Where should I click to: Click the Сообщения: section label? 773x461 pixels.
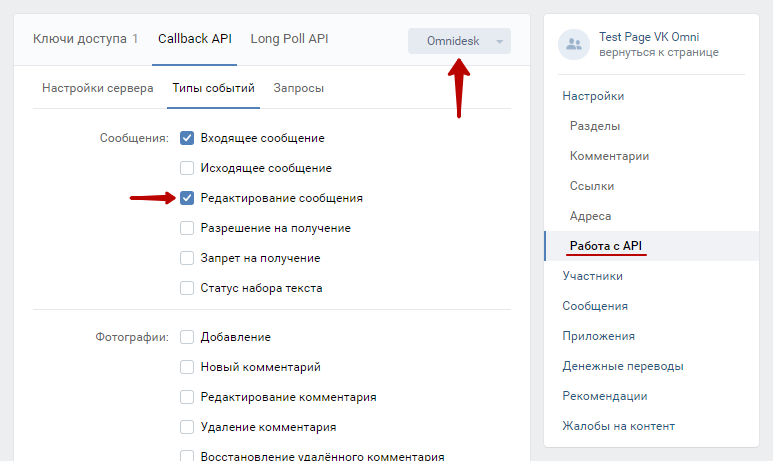pyautogui.click(x=134, y=138)
